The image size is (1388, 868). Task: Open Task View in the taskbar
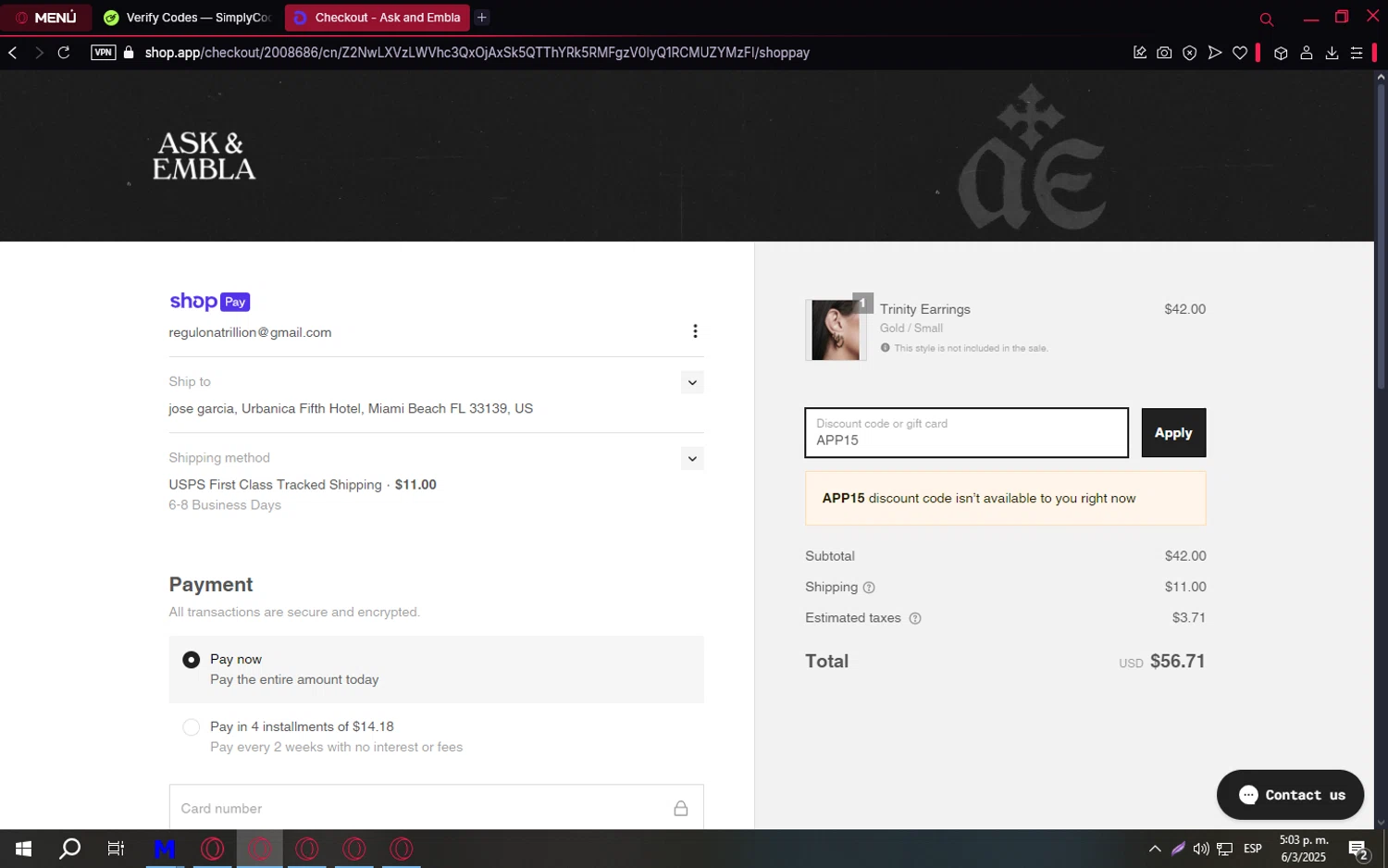pyautogui.click(x=116, y=849)
